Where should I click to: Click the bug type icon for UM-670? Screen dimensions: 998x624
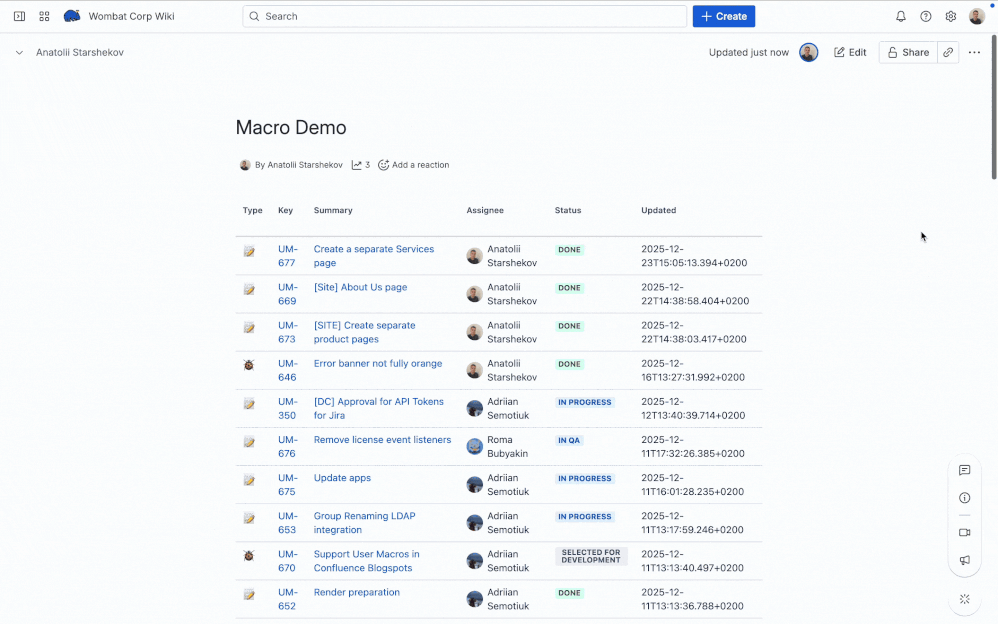click(x=249, y=556)
